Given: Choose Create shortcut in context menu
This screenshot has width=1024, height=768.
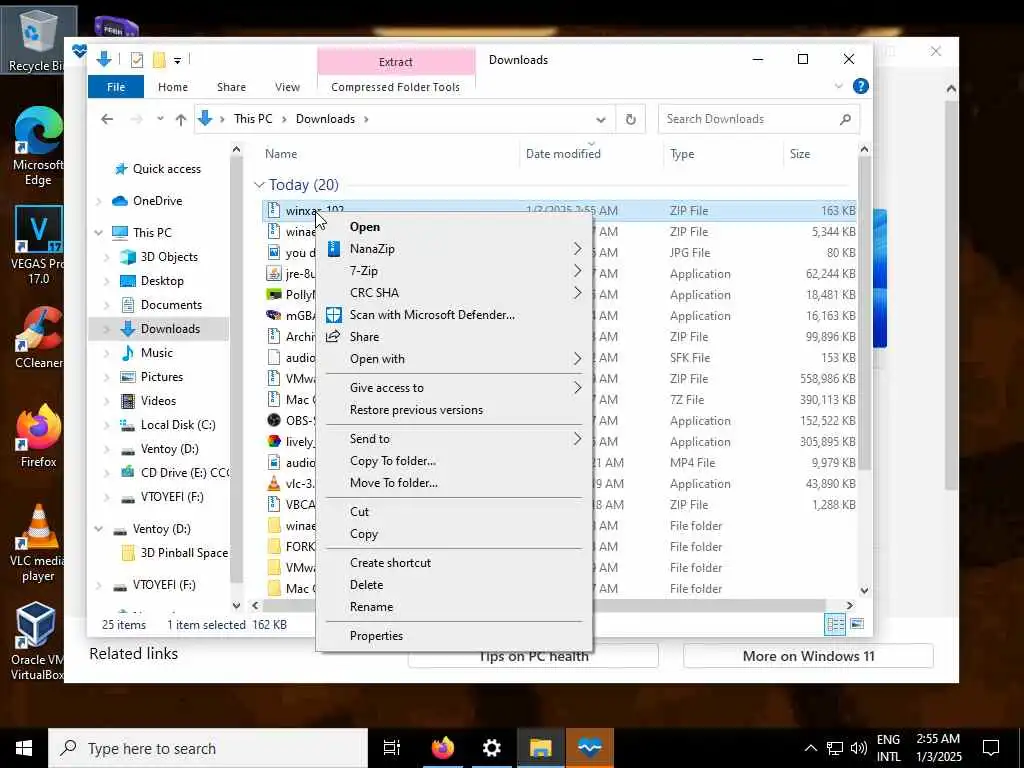Looking at the screenshot, I should click(454, 563).
